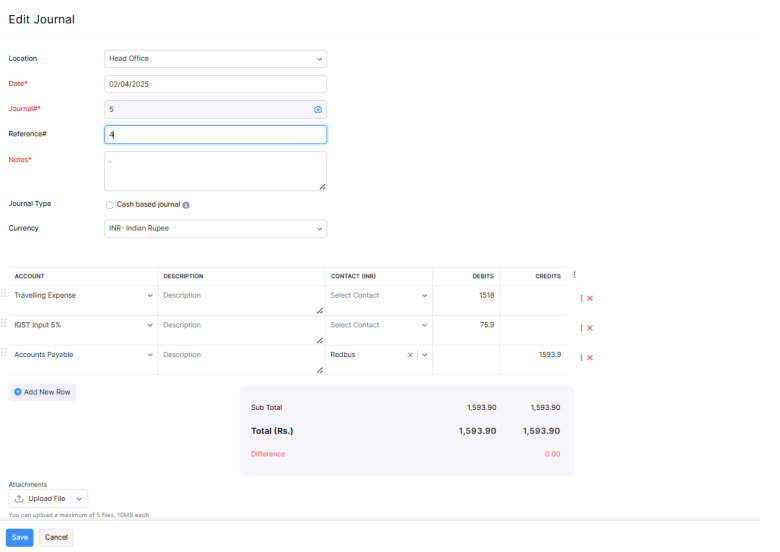This screenshot has height=552, width=780.
Task: Click Add New Row button
Action: click(x=42, y=392)
